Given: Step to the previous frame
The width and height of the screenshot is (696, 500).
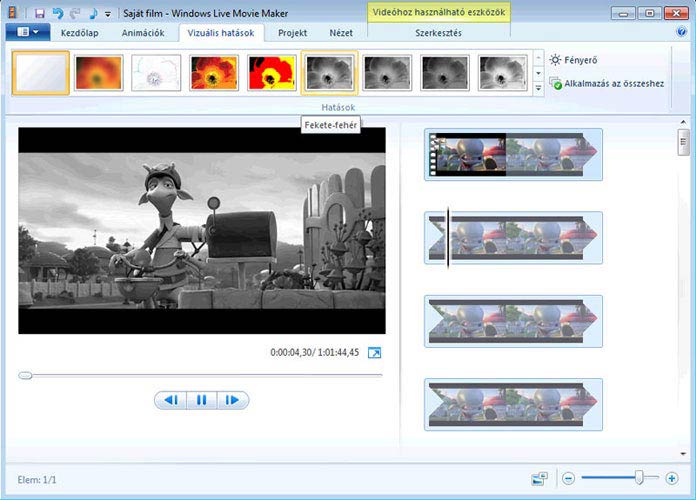Looking at the screenshot, I should (x=171, y=400).
